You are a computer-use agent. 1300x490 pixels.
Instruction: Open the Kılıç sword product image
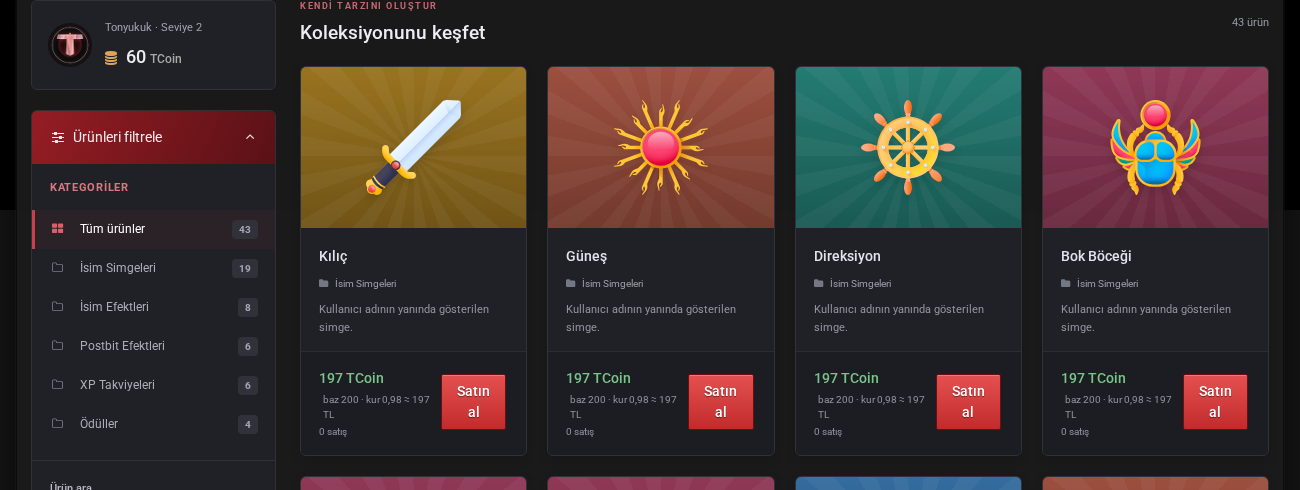pos(413,148)
